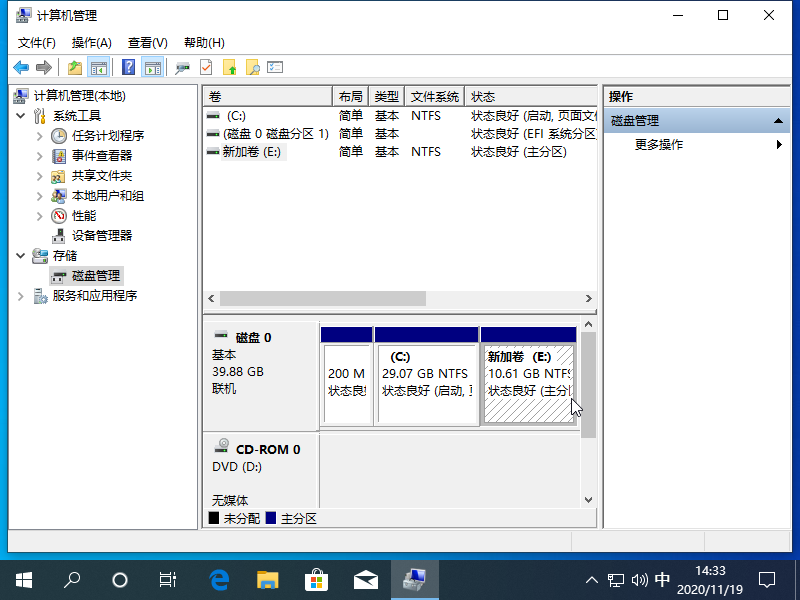Open the Windows Start menu
This screenshot has width=800, height=600.
tap(23, 580)
